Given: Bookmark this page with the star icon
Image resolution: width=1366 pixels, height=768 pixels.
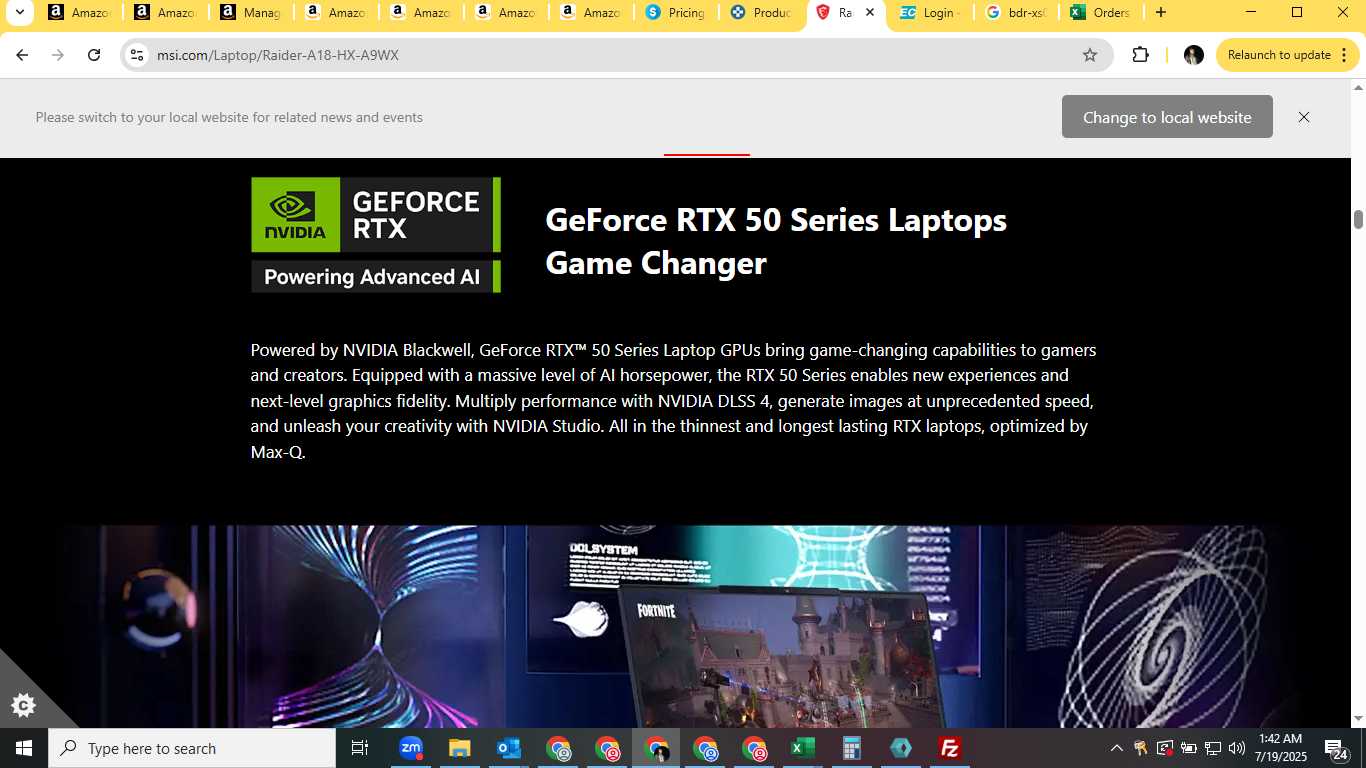Looking at the screenshot, I should (x=1090, y=55).
